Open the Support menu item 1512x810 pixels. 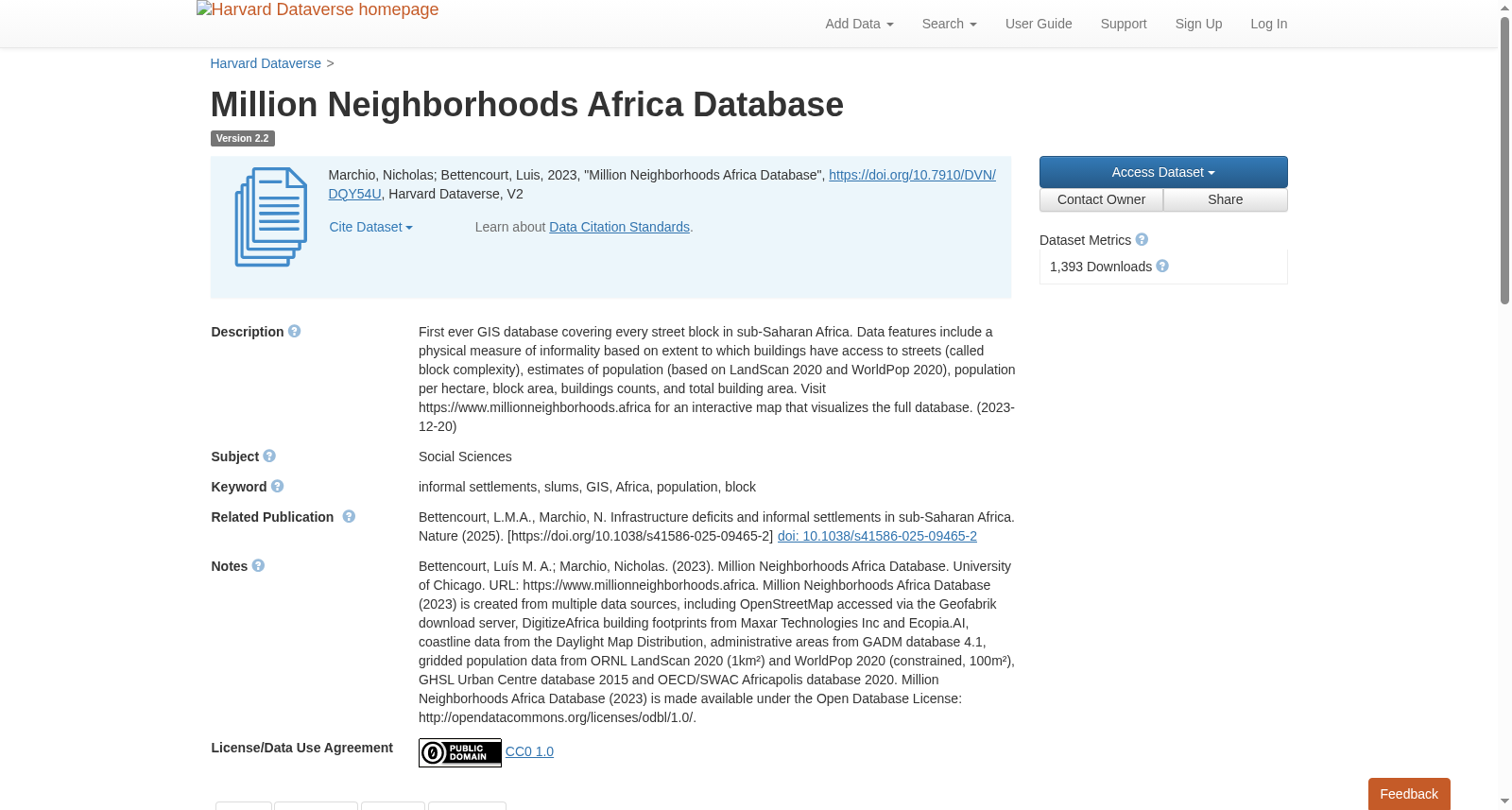point(1124,24)
